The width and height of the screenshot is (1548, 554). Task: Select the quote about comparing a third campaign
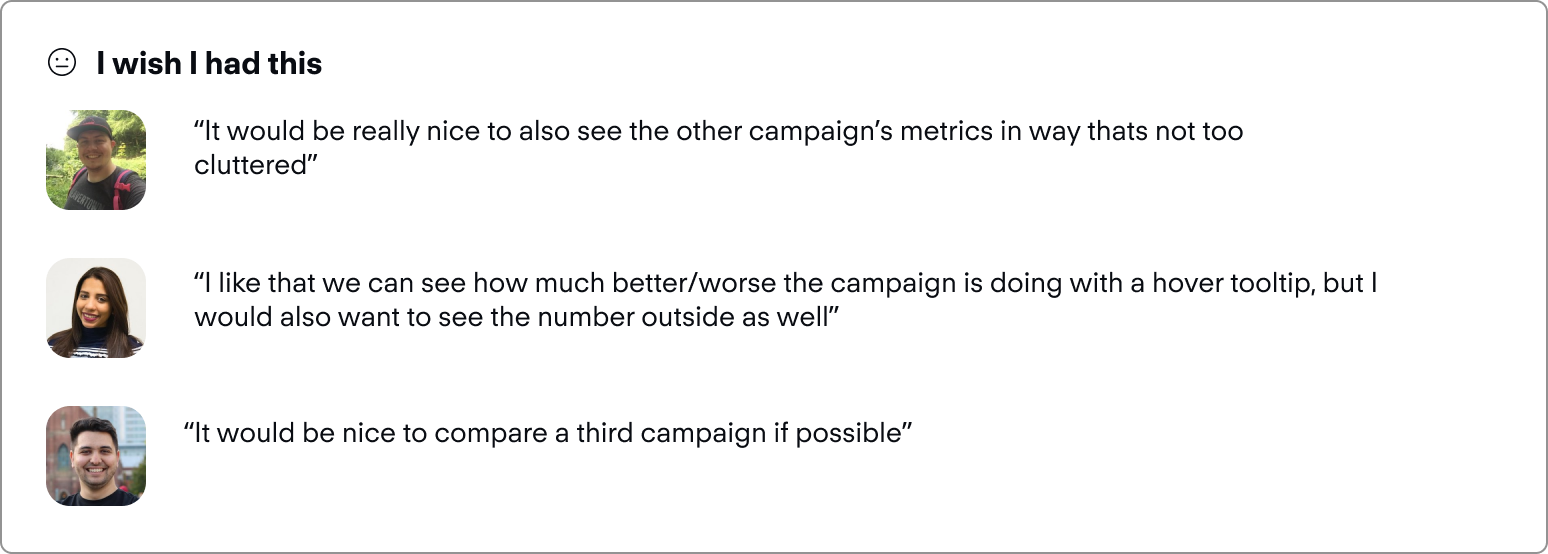548,434
